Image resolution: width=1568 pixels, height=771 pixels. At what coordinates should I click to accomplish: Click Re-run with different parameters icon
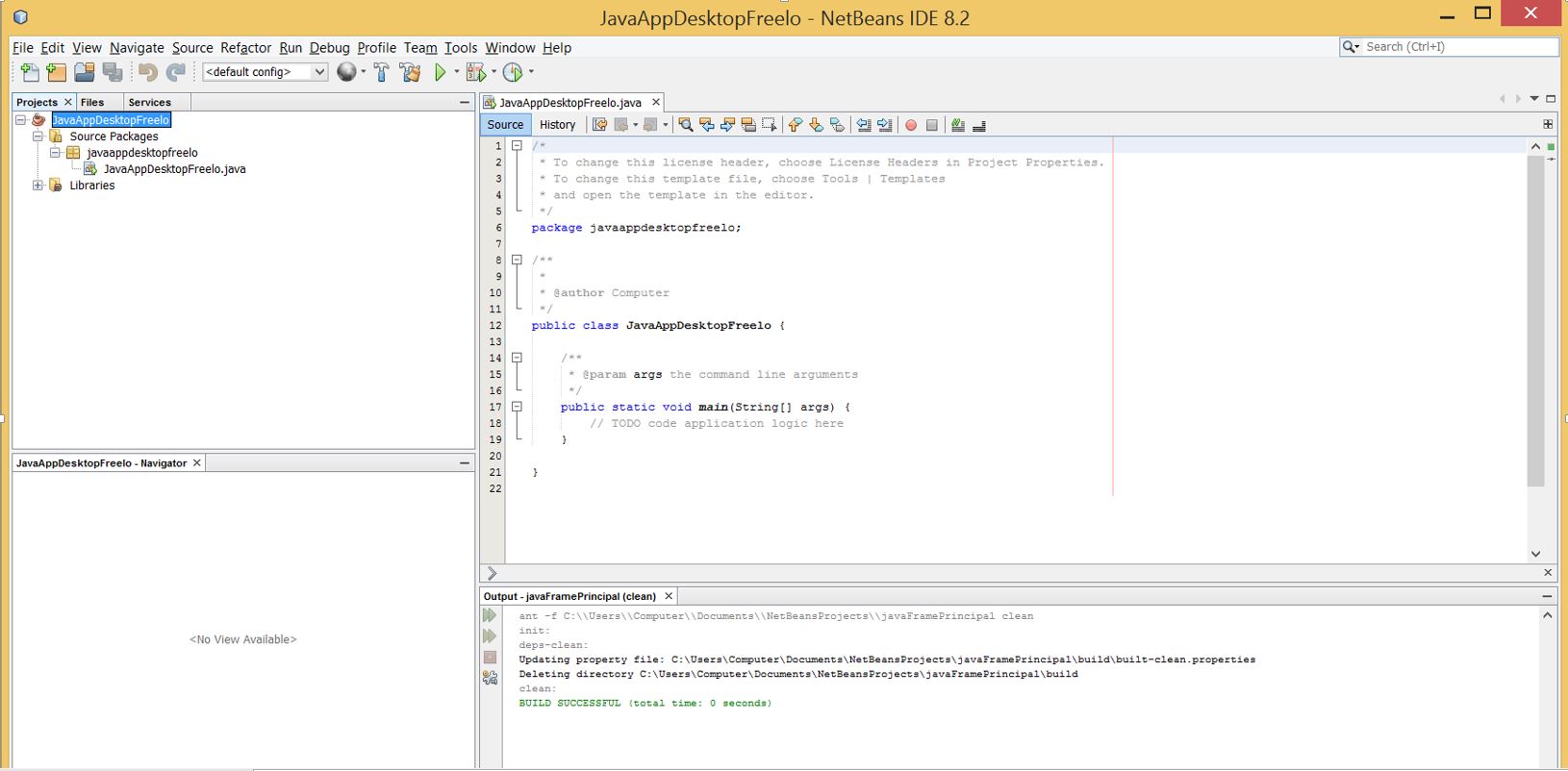[x=490, y=636]
